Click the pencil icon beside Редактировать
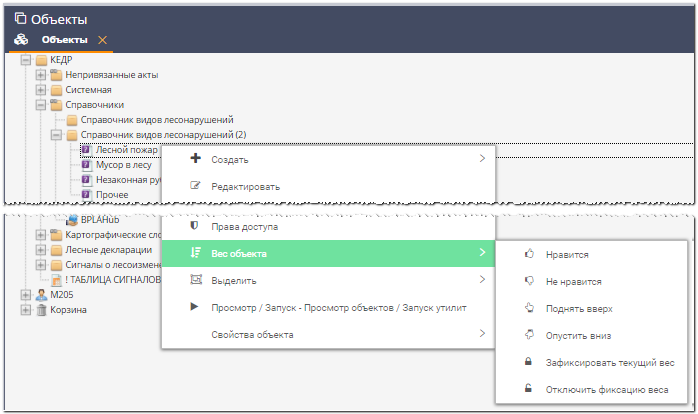This screenshot has height=414, width=698. pyautogui.click(x=195, y=186)
